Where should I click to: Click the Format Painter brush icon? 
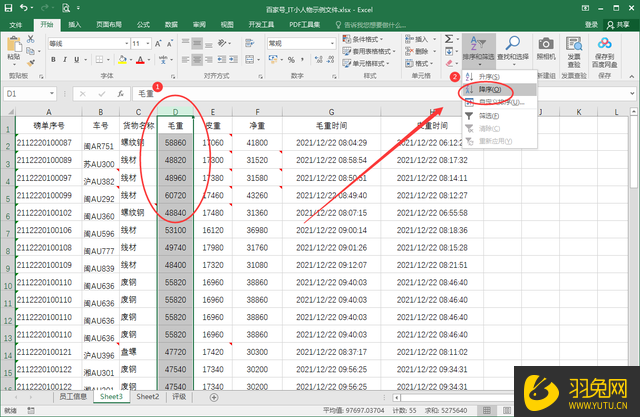(31, 62)
